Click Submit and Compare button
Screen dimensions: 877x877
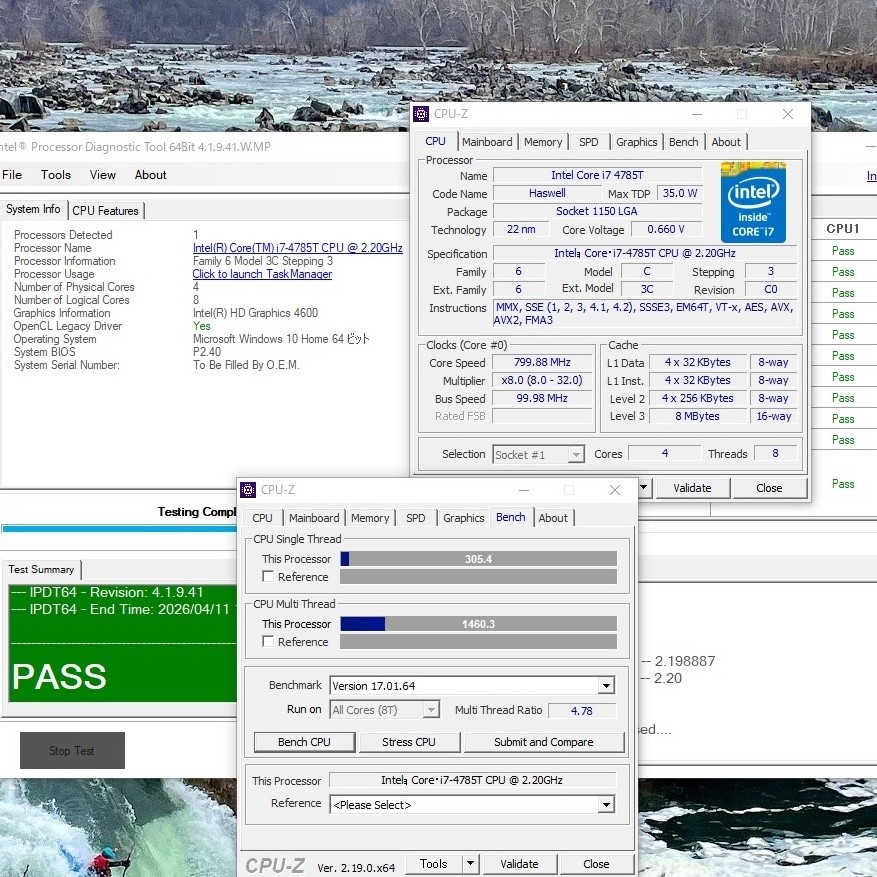(x=544, y=742)
